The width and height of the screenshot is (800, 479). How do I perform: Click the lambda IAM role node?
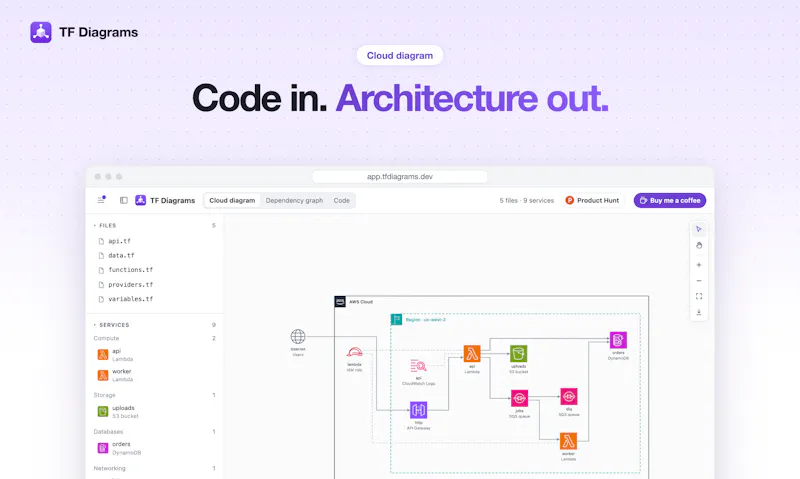[x=355, y=353]
